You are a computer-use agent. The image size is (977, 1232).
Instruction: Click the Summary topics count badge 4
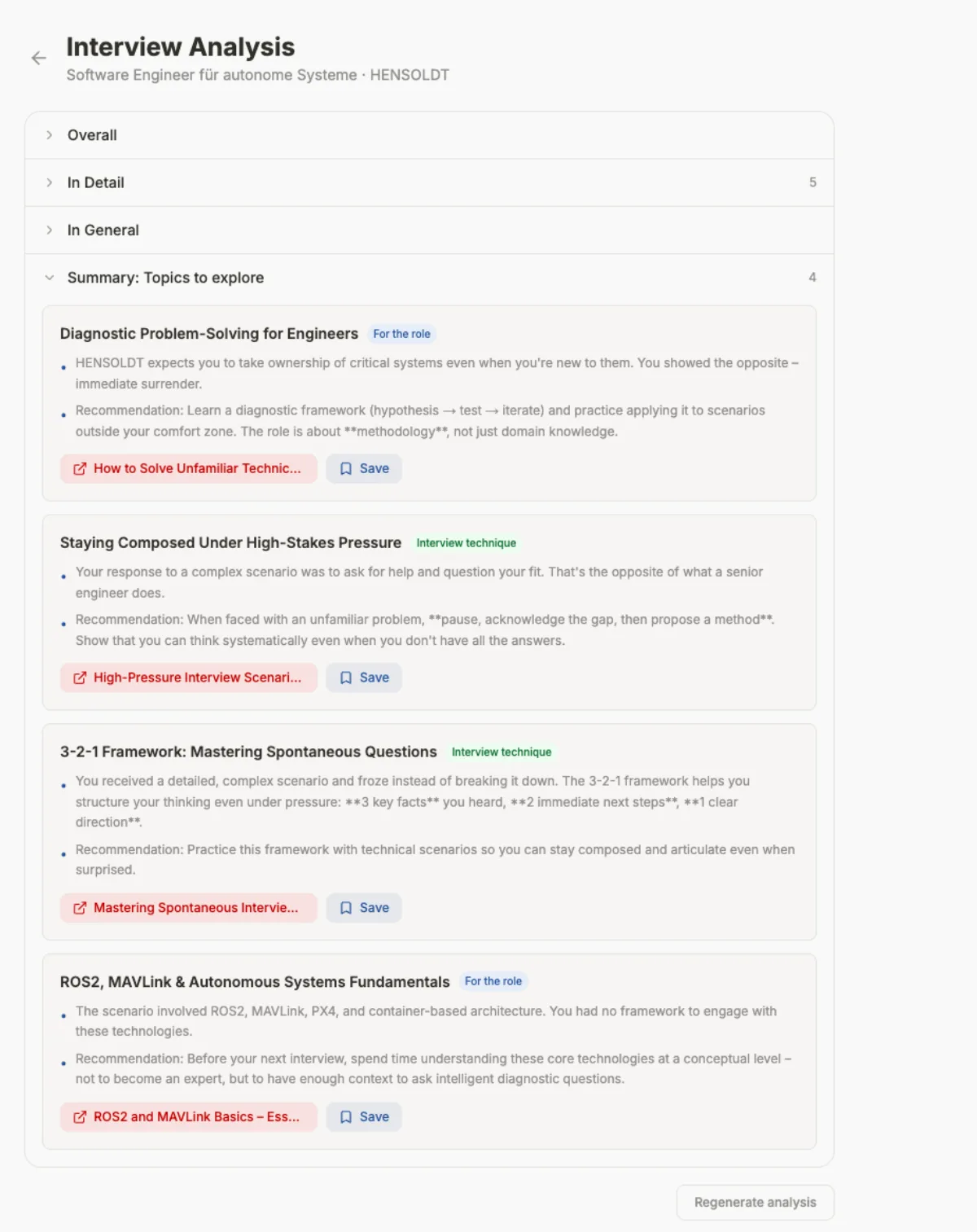point(813,278)
